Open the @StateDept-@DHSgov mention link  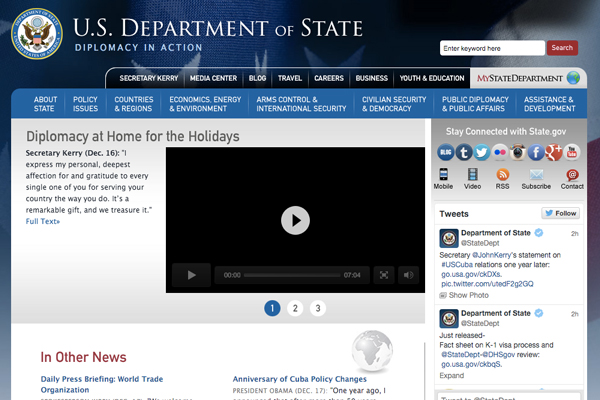[478, 354]
